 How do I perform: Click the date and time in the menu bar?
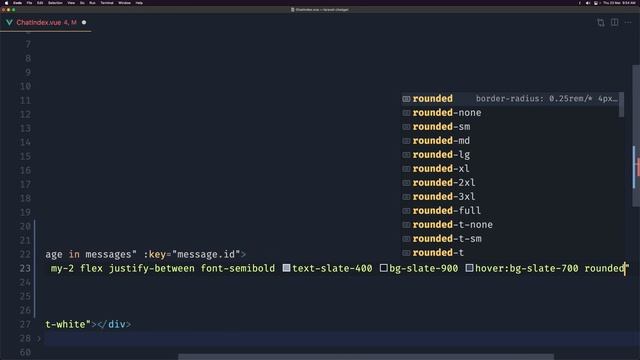[x=619, y=3]
